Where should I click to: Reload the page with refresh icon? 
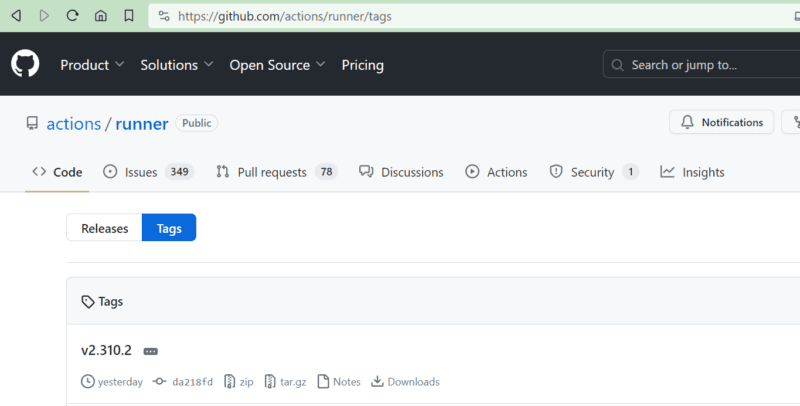72,16
